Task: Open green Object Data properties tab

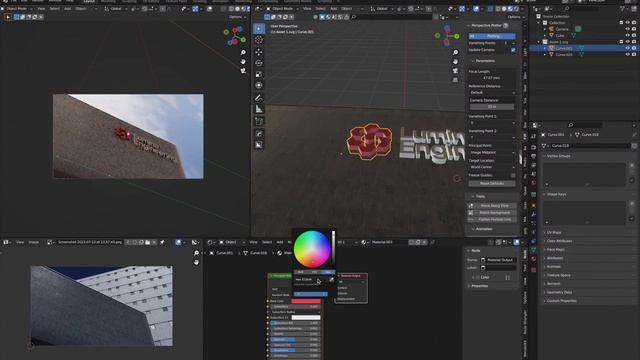Action: click(533, 250)
